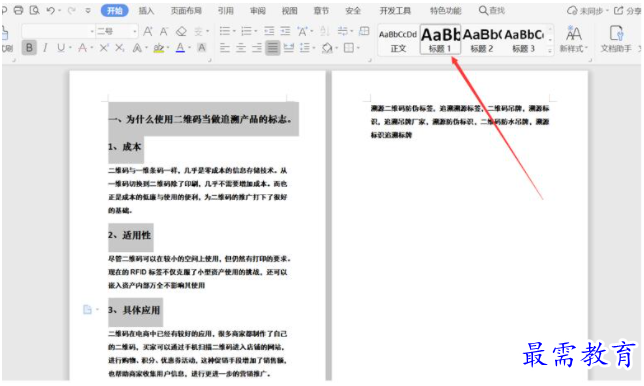
Task: Expand the quick access toolbar customize arrow
Action: click(x=88, y=10)
